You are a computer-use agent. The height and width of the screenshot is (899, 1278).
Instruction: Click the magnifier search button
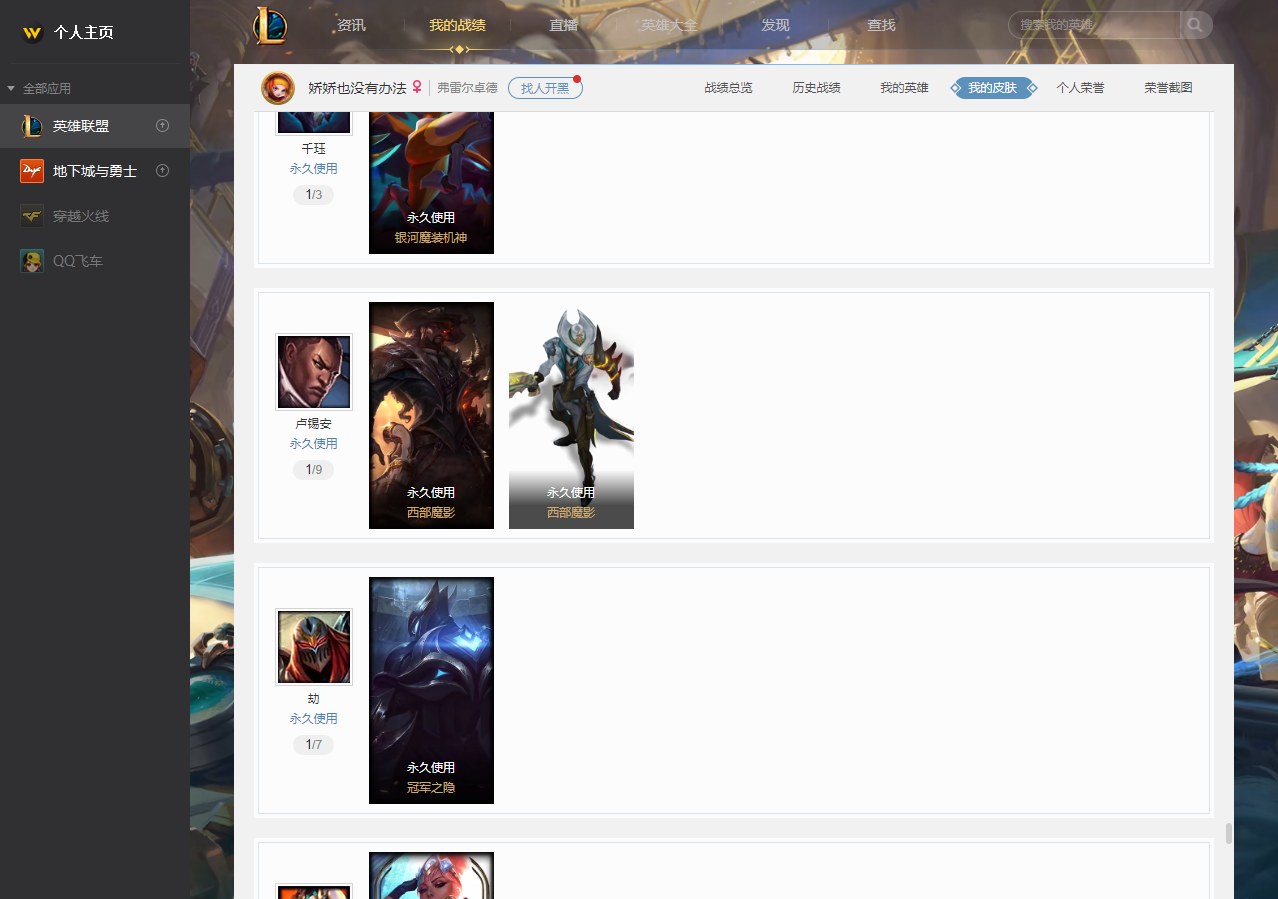1196,25
